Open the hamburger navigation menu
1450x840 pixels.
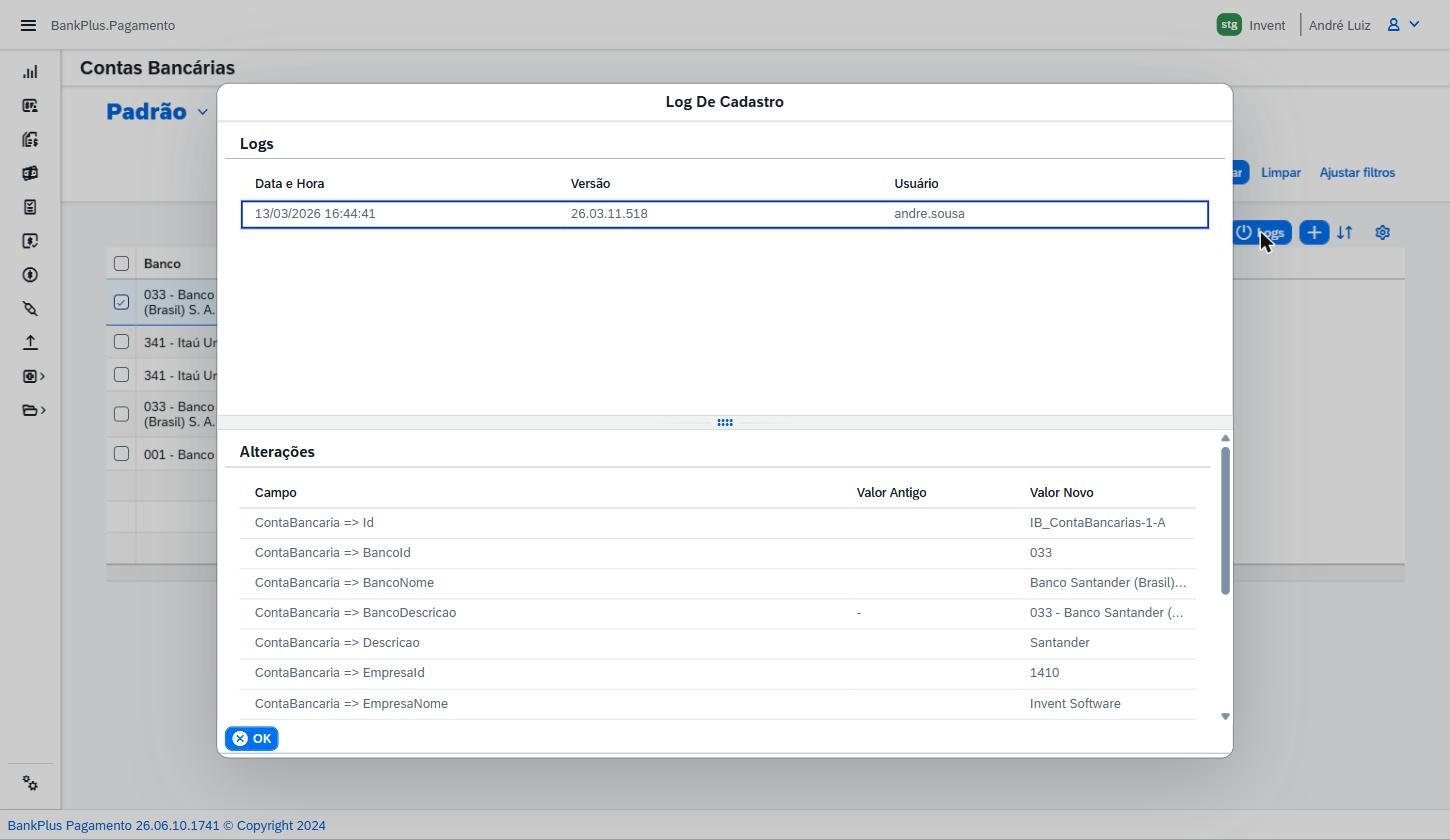[x=28, y=25]
